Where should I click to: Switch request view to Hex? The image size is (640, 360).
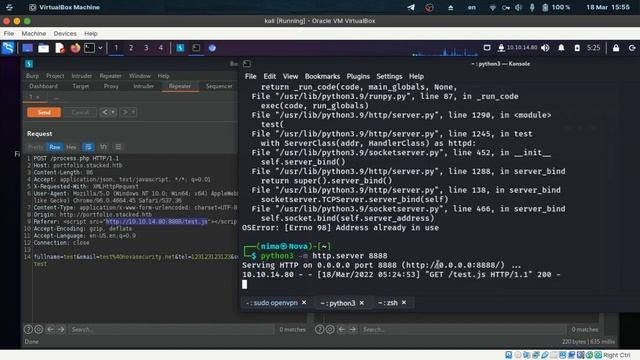(x=71, y=147)
